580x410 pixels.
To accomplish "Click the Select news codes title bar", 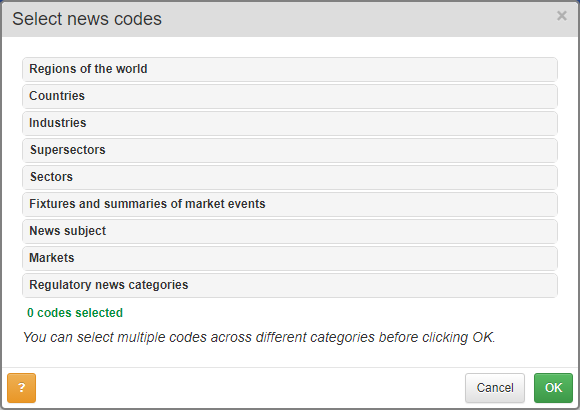I will tap(290, 19).
